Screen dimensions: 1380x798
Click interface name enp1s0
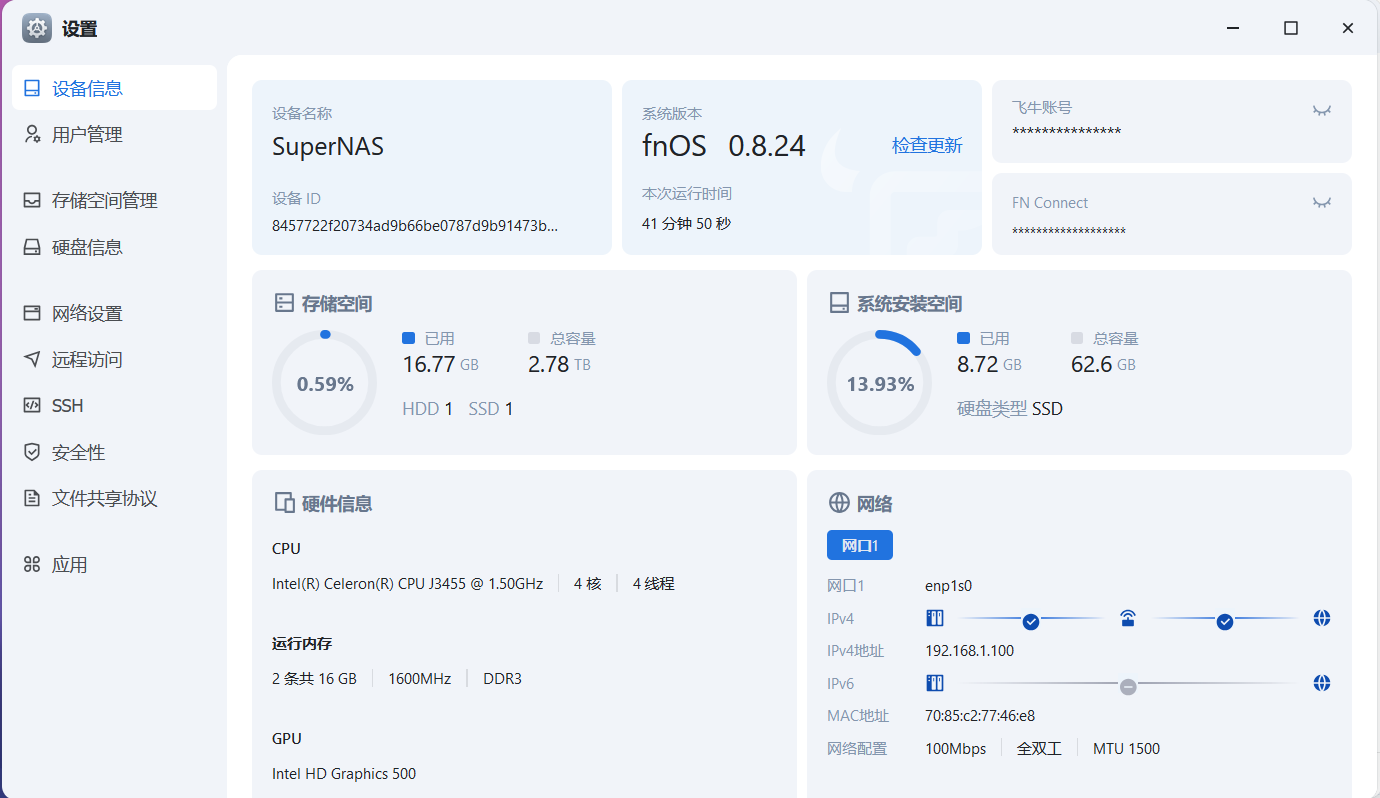tap(949, 586)
